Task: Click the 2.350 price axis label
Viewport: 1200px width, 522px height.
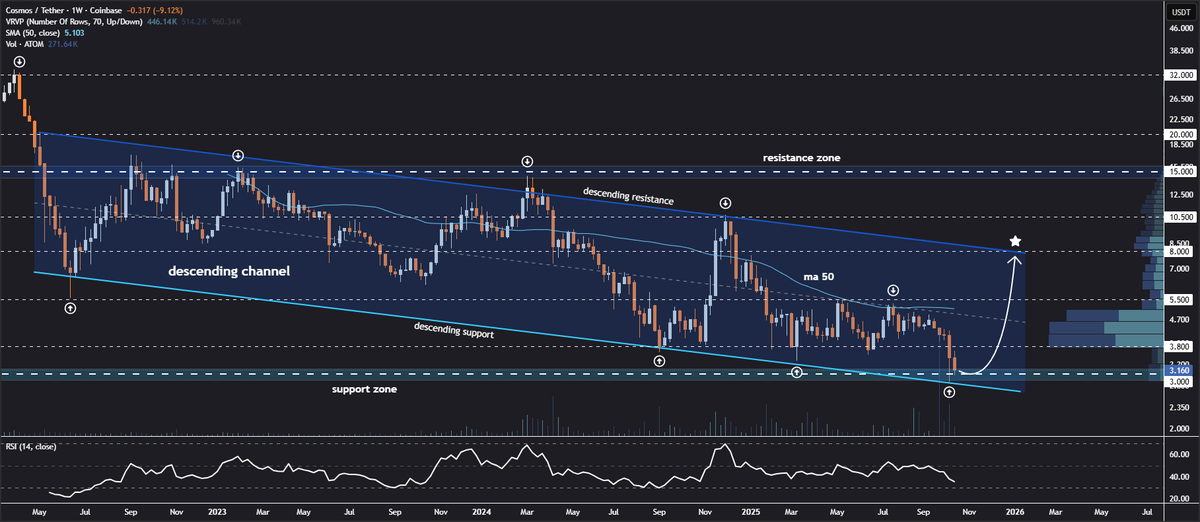Action: pyautogui.click(x=1177, y=408)
